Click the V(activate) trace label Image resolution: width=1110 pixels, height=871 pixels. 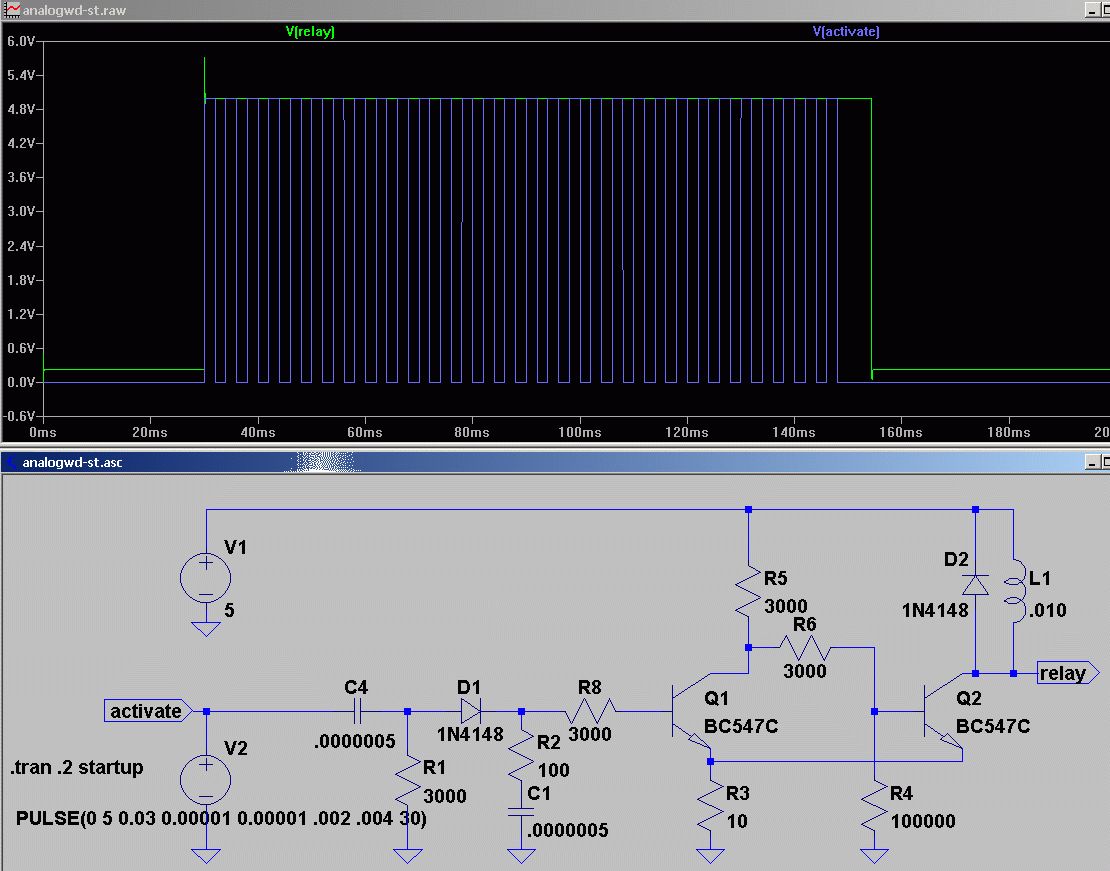pos(846,32)
